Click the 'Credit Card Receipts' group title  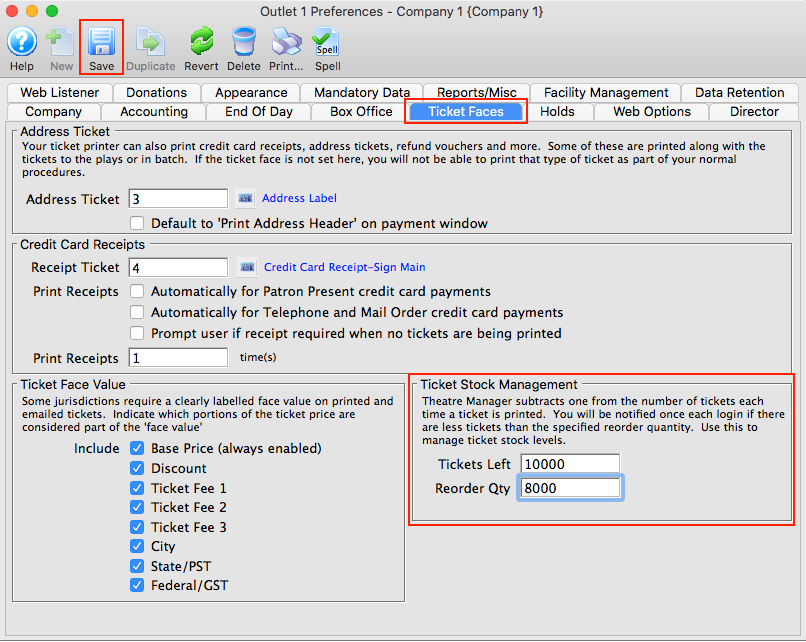coord(82,244)
